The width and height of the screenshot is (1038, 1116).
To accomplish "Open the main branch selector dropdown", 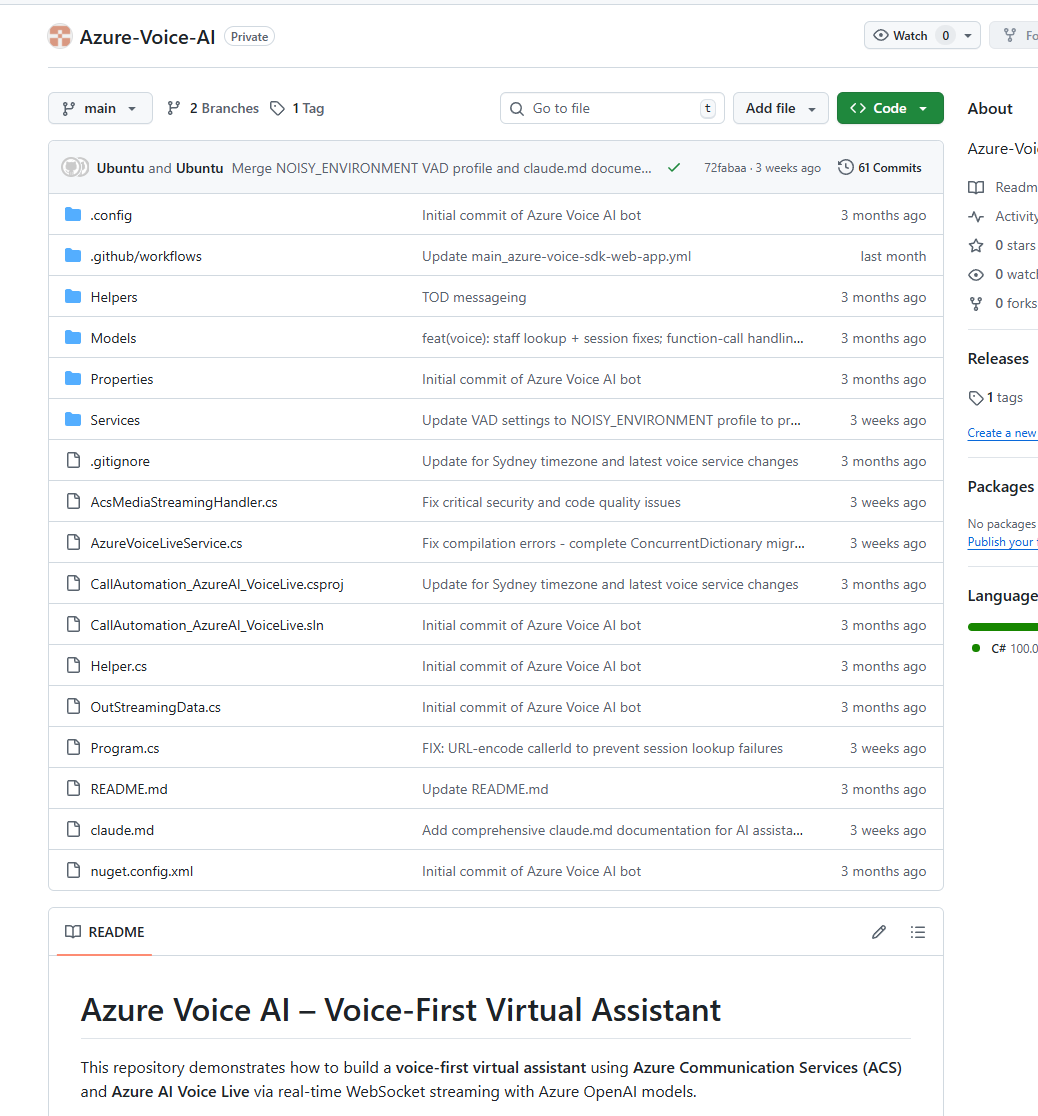I will point(100,107).
